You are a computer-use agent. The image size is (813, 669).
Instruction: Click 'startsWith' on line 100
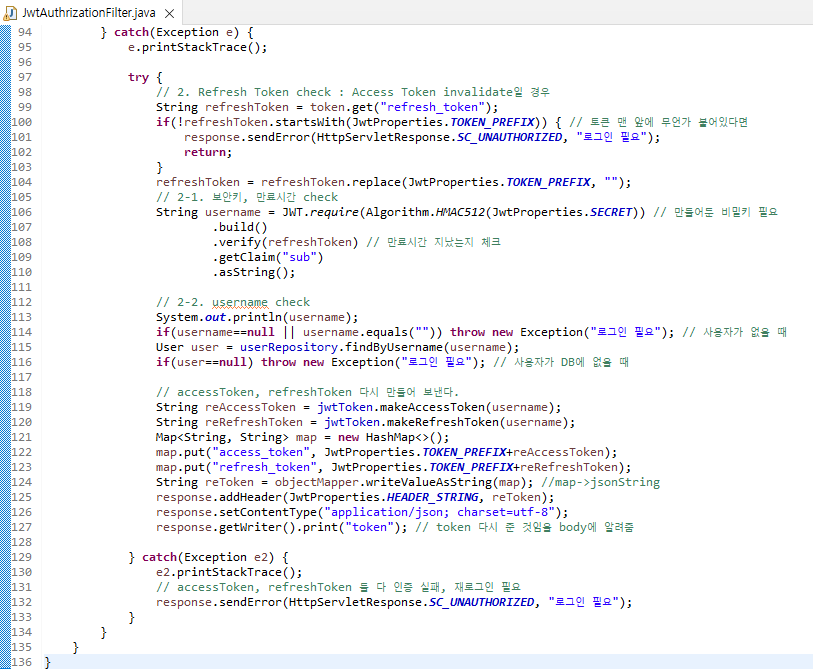(x=310, y=122)
